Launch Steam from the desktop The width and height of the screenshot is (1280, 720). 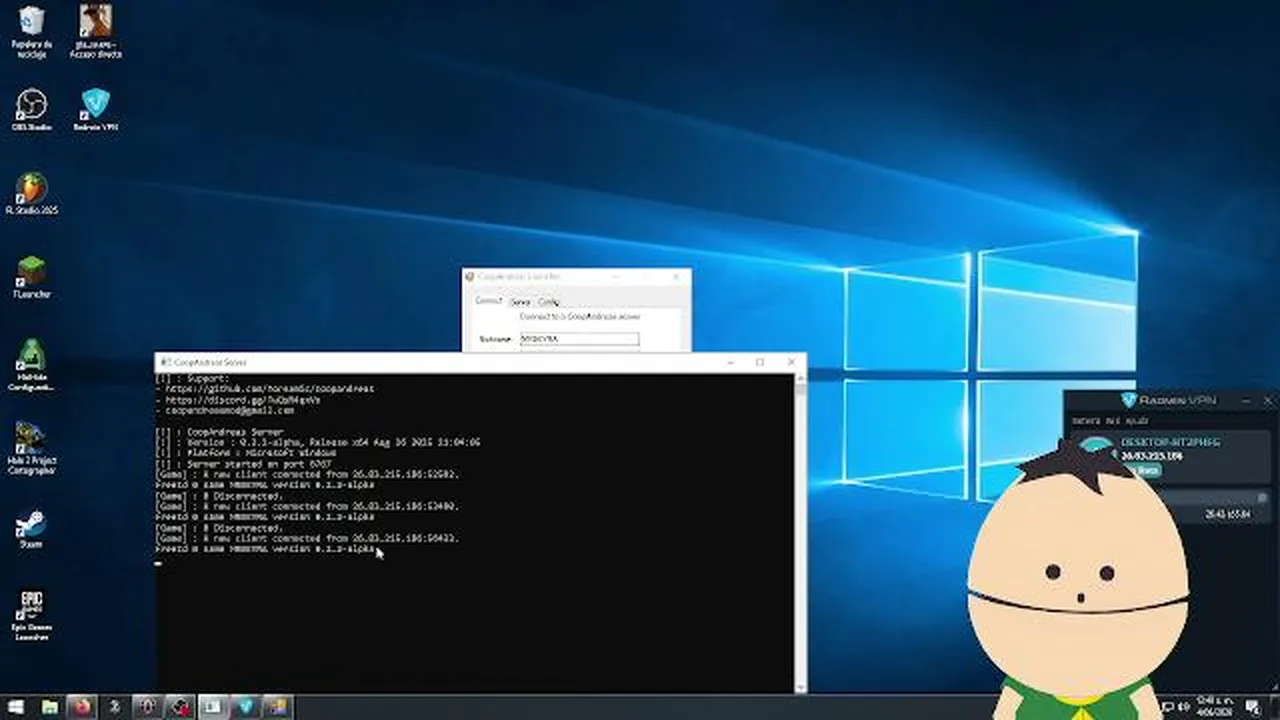point(31,529)
